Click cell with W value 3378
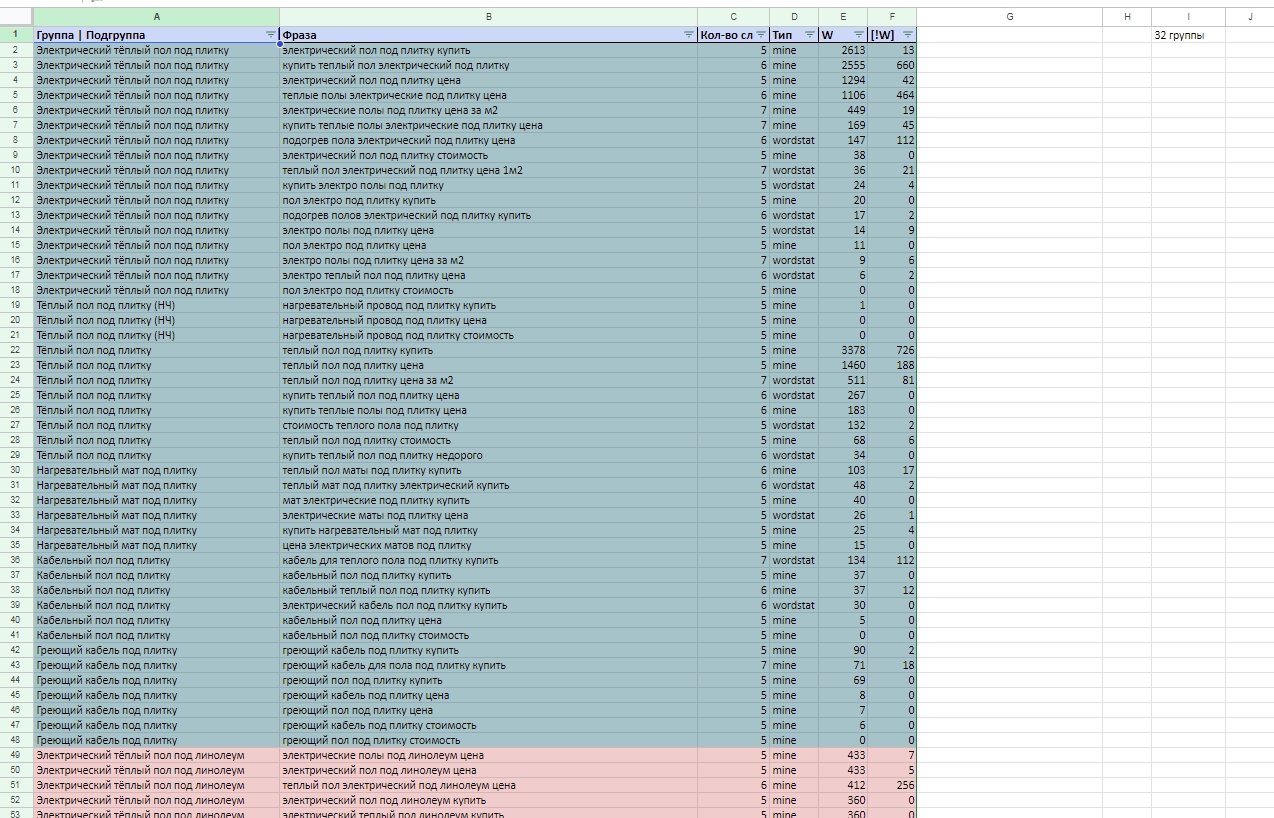 click(841, 350)
